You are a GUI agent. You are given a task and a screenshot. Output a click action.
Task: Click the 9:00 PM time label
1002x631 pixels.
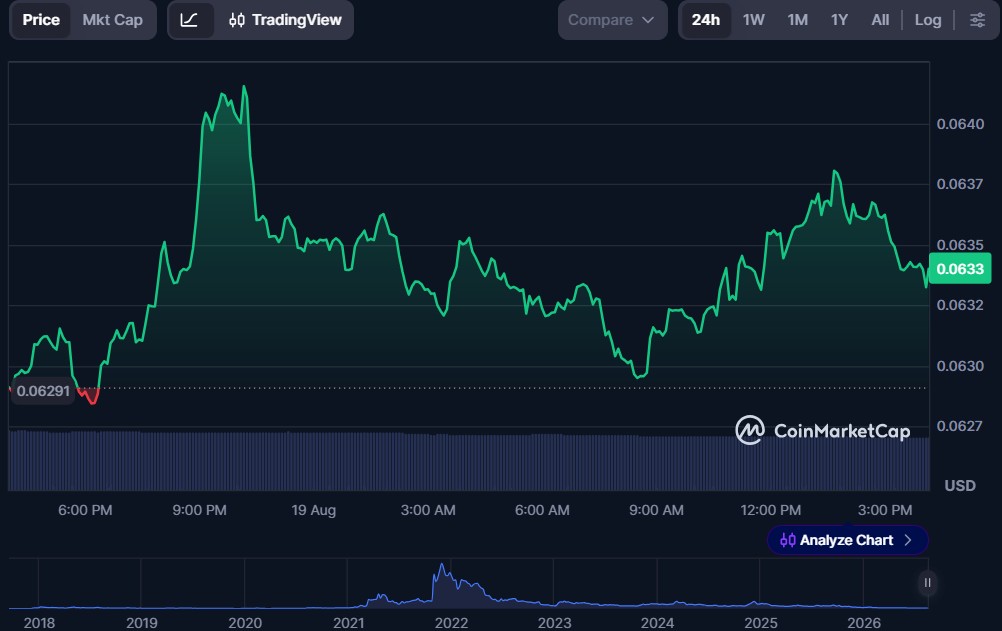(199, 510)
